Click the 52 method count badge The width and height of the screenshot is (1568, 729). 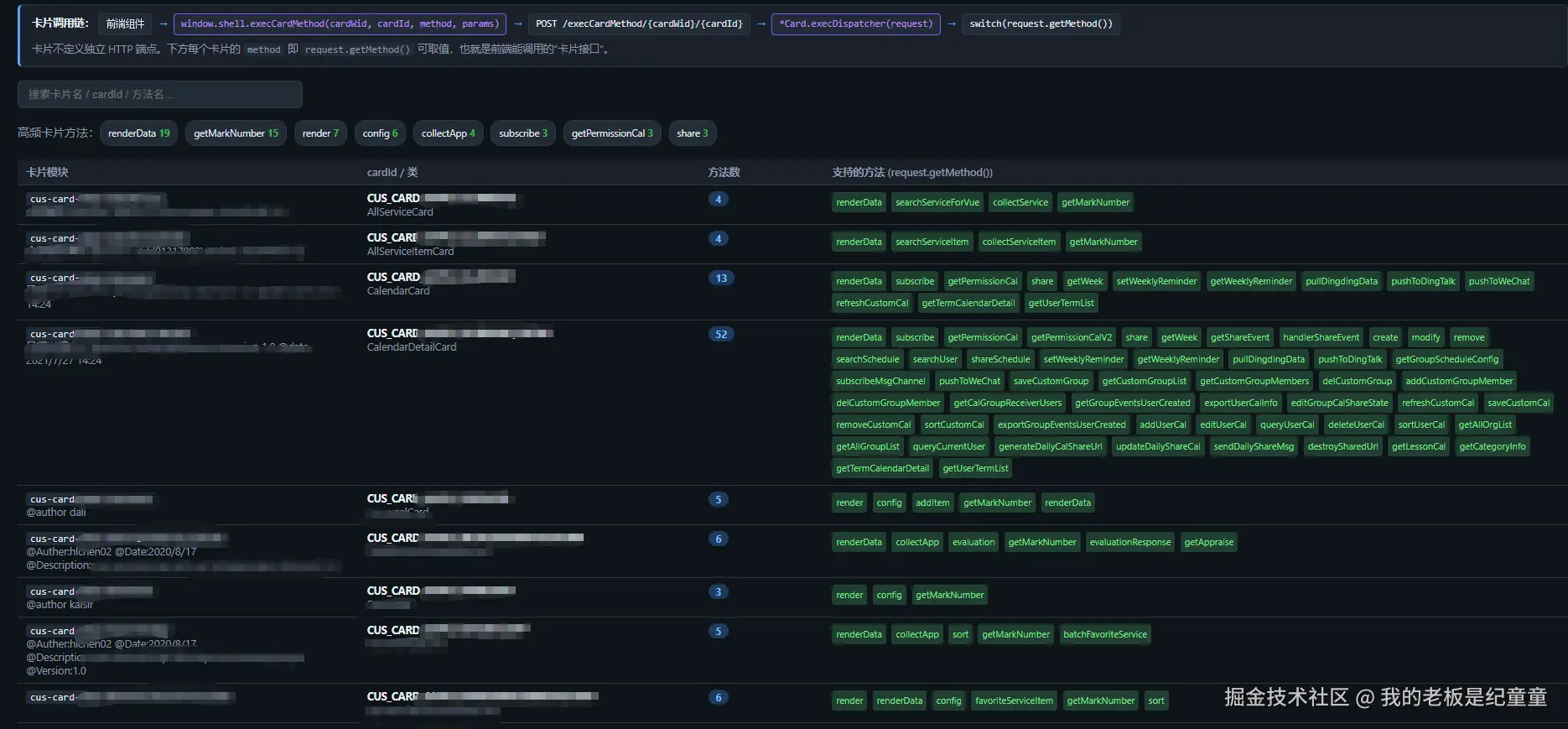coord(721,334)
